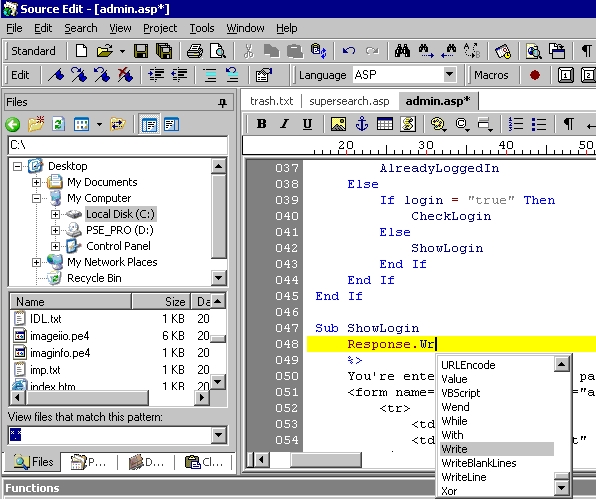Click the Find Previous binoculars icon
Viewport: 596px width, 499px height.
click(x=449, y=51)
